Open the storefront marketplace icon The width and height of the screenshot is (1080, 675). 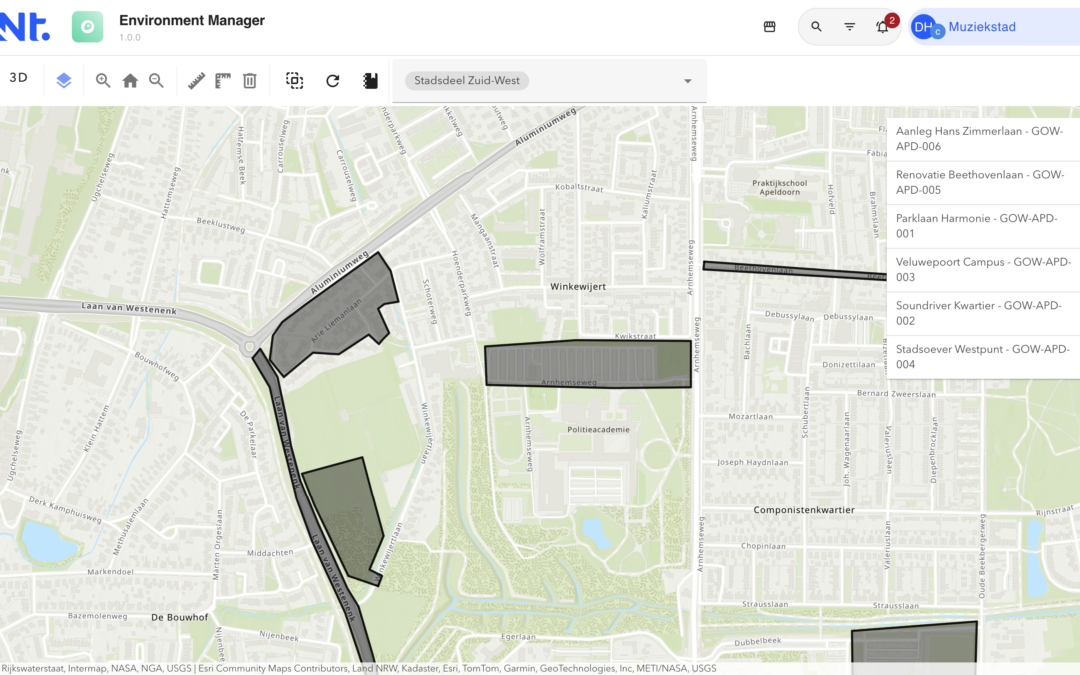click(769, 27)
